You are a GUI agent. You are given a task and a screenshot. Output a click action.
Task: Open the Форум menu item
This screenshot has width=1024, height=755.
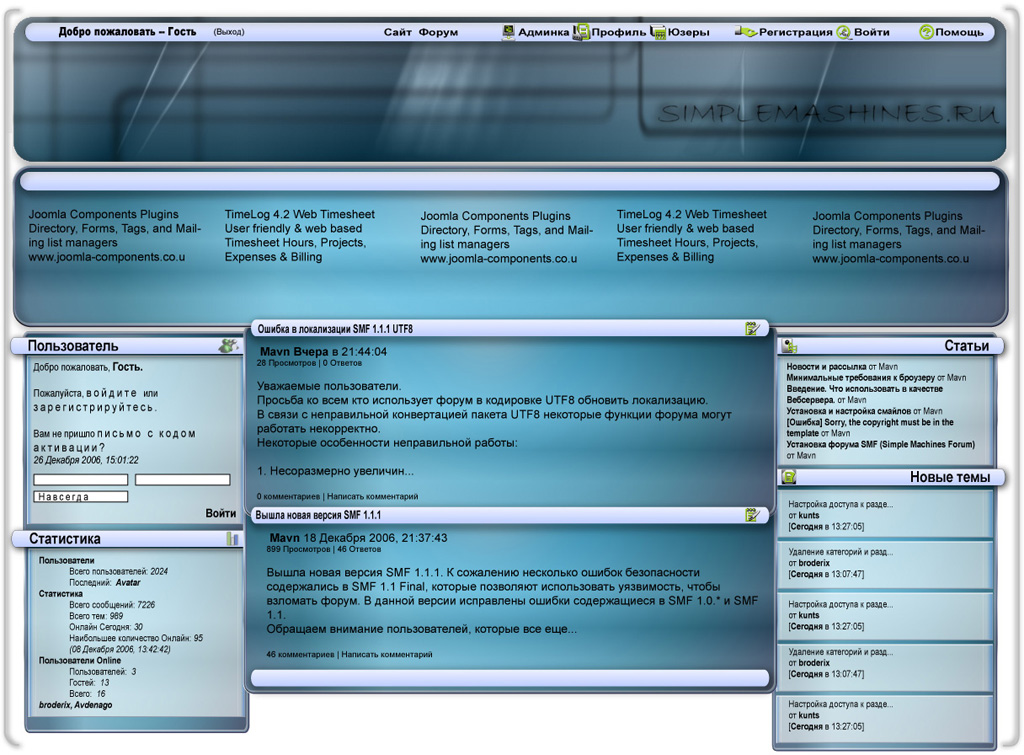pos(438,32)
